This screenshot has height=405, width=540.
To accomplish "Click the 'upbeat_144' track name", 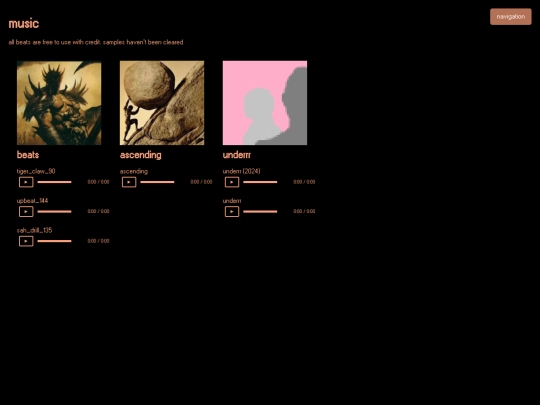I will point(32,201).
